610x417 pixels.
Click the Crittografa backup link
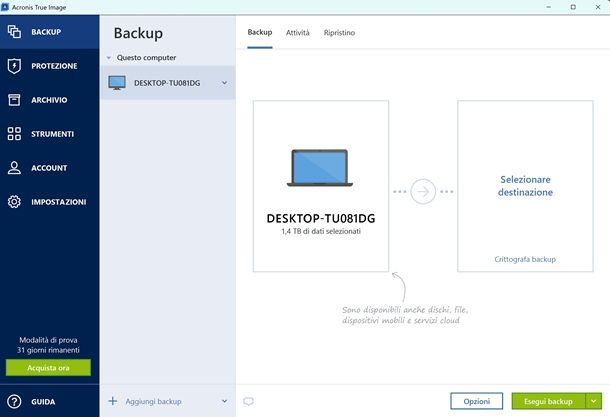[525, 259]
